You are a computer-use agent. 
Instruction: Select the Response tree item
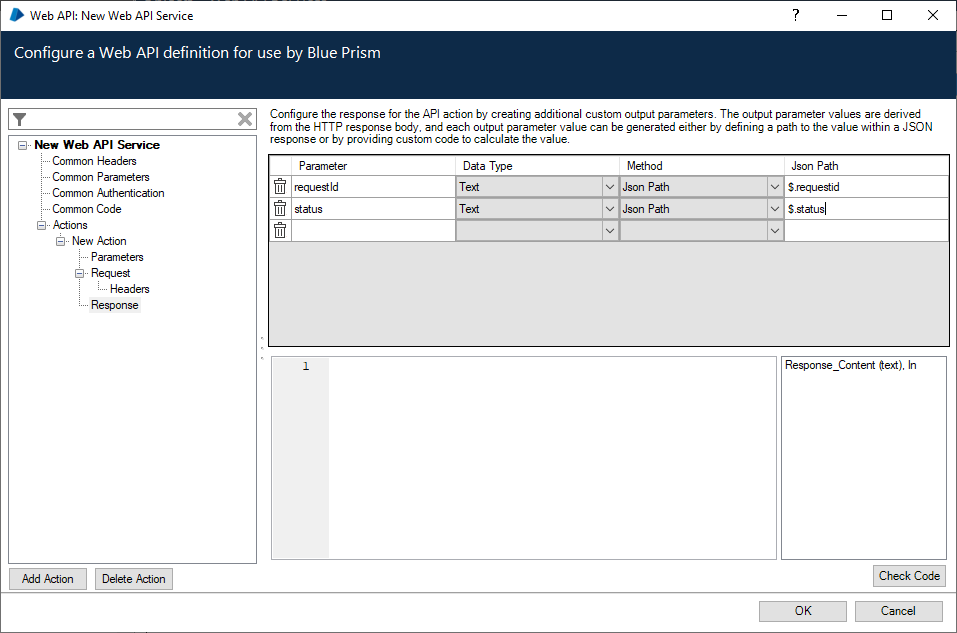[x=115, y=305]
